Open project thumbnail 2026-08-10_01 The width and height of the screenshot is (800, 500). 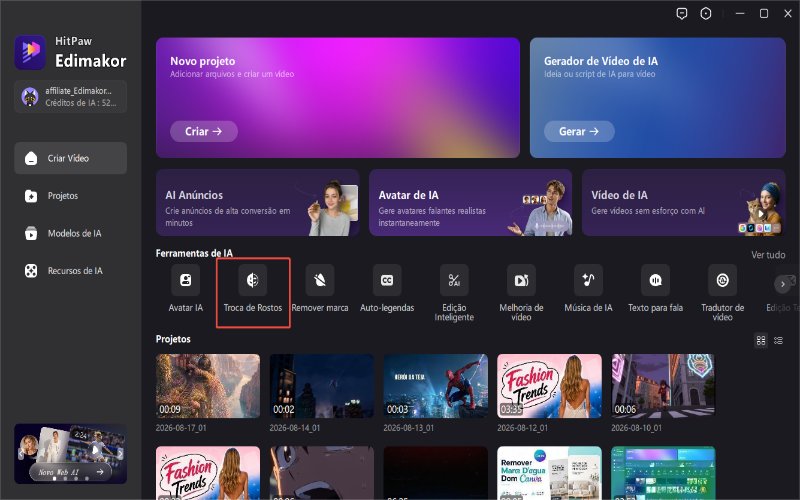coord(663,386)
